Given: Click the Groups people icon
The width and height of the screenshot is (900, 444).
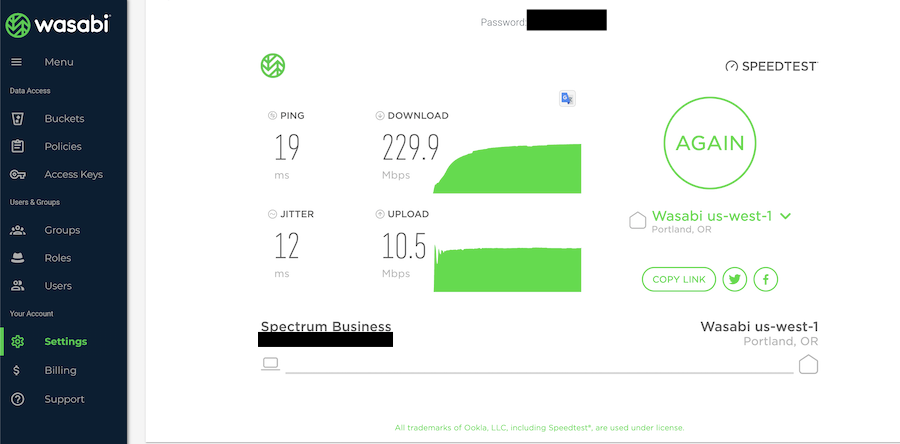Looking at the screenshot, I should pyautogui.click(x=18, y=231).
